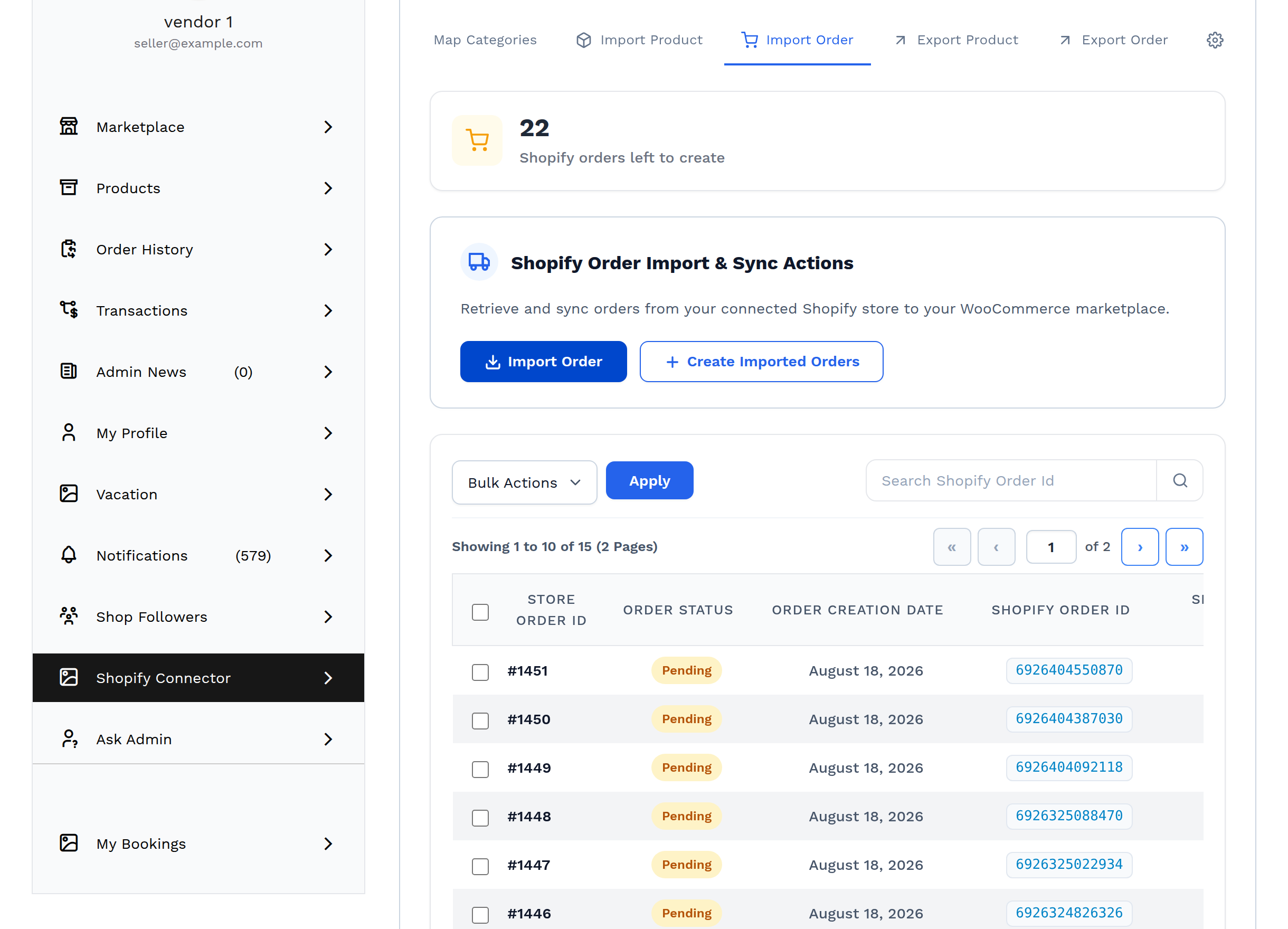Click the blue truck icon in Sync Actions
1288x929 pixels.
(479, 262)
